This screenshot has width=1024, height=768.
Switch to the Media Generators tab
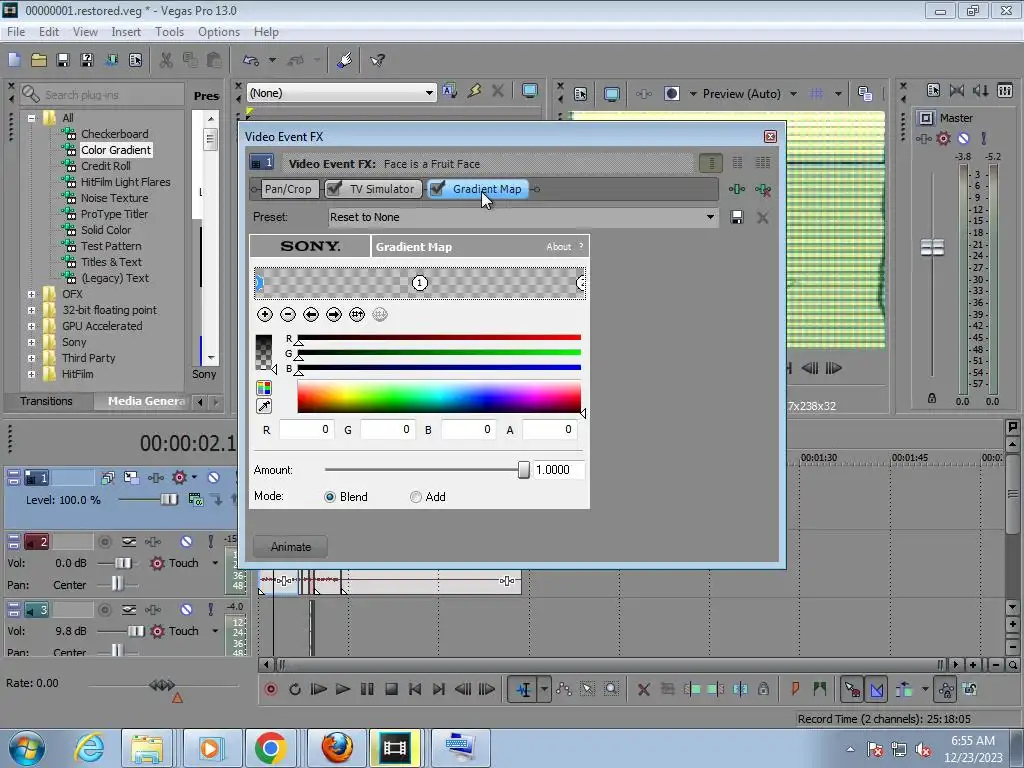pos(146,401)
